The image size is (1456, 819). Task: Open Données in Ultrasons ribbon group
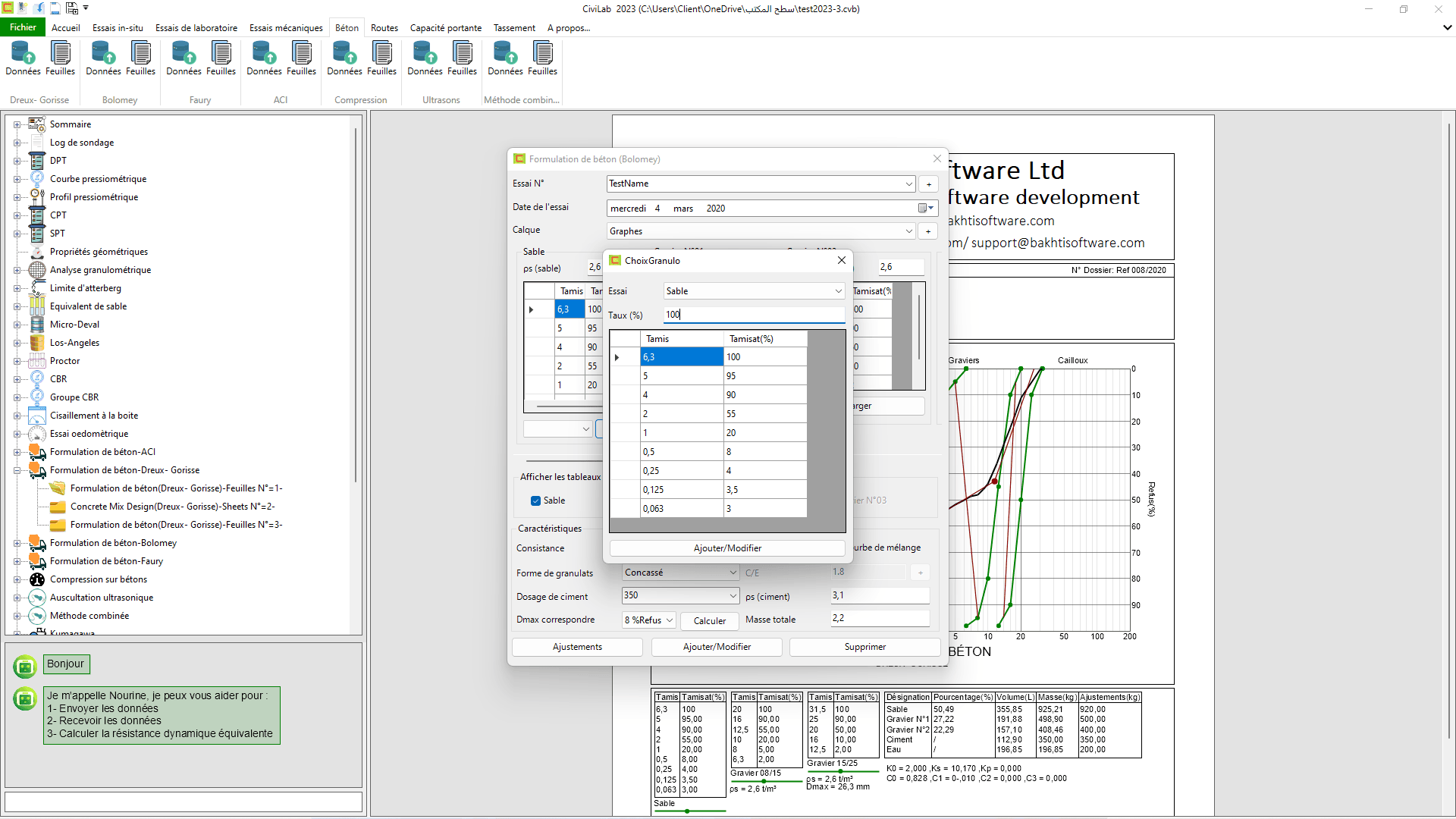point(425,58)
